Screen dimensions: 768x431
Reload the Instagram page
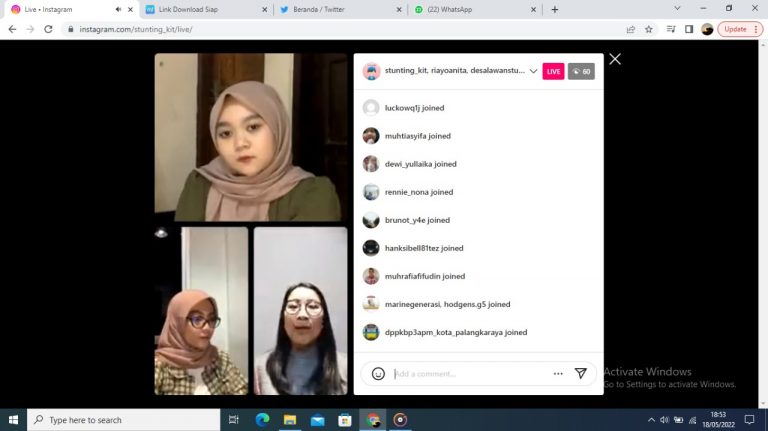48,29
